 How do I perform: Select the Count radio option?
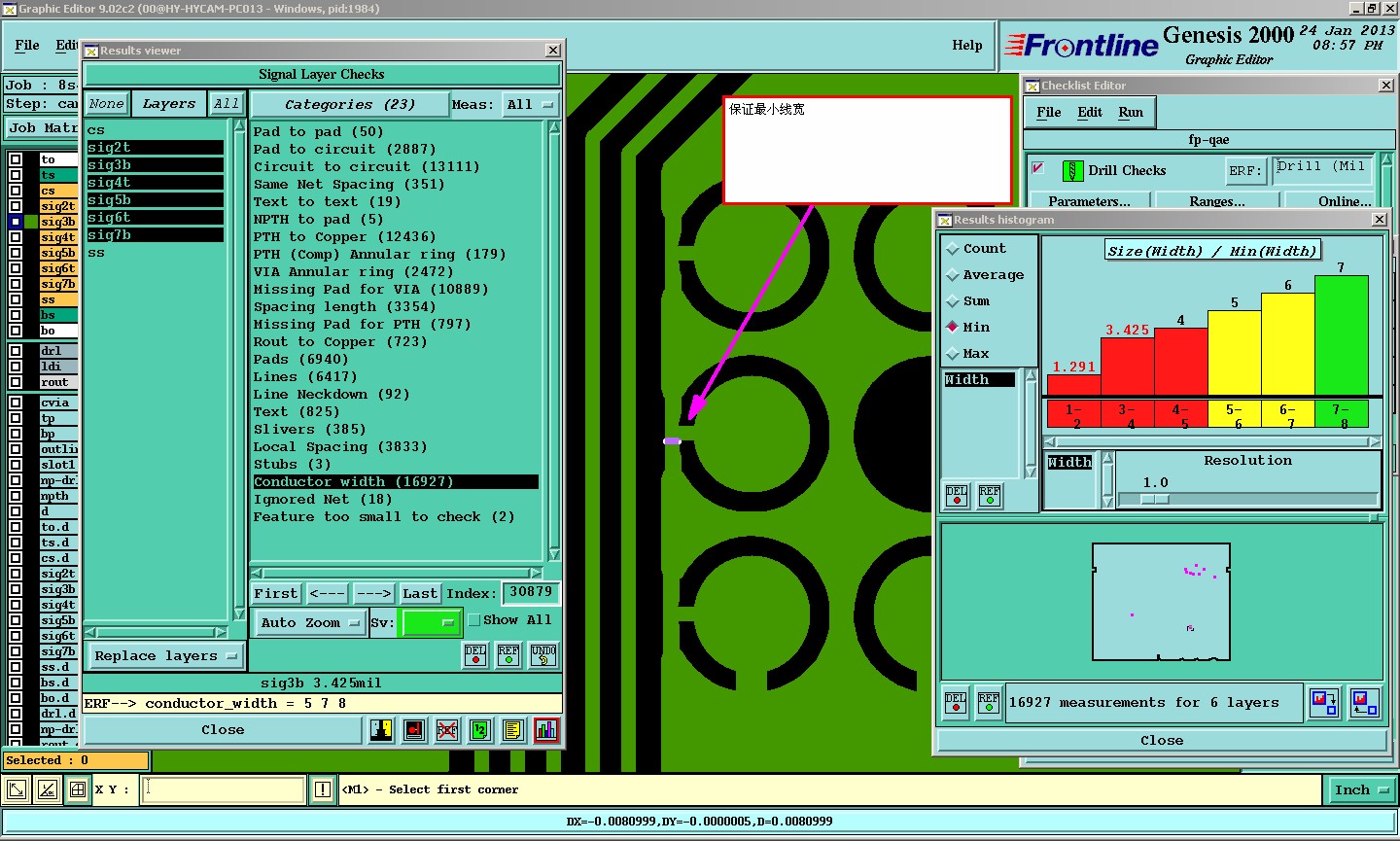click(953, 249)
